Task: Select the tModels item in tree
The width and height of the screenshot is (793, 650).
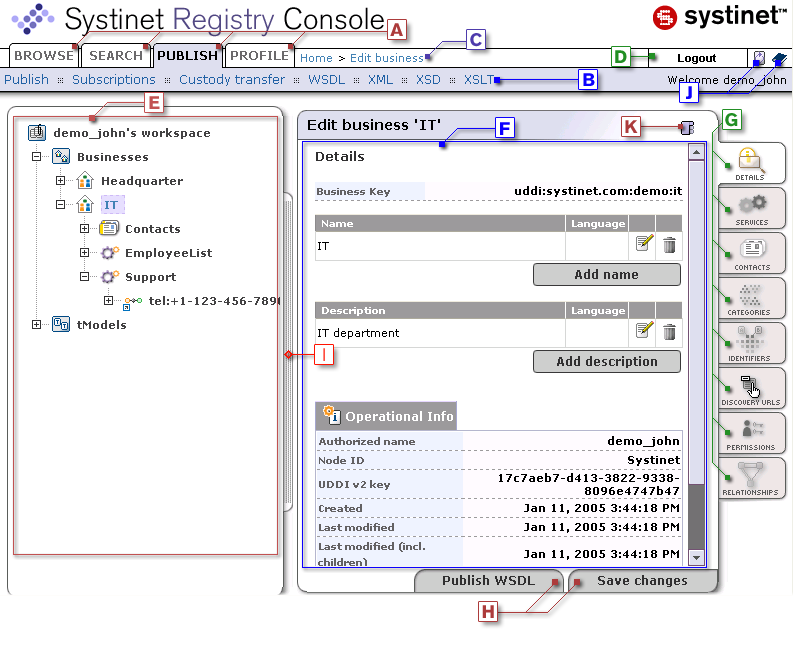Action: (x=101, y=325)
